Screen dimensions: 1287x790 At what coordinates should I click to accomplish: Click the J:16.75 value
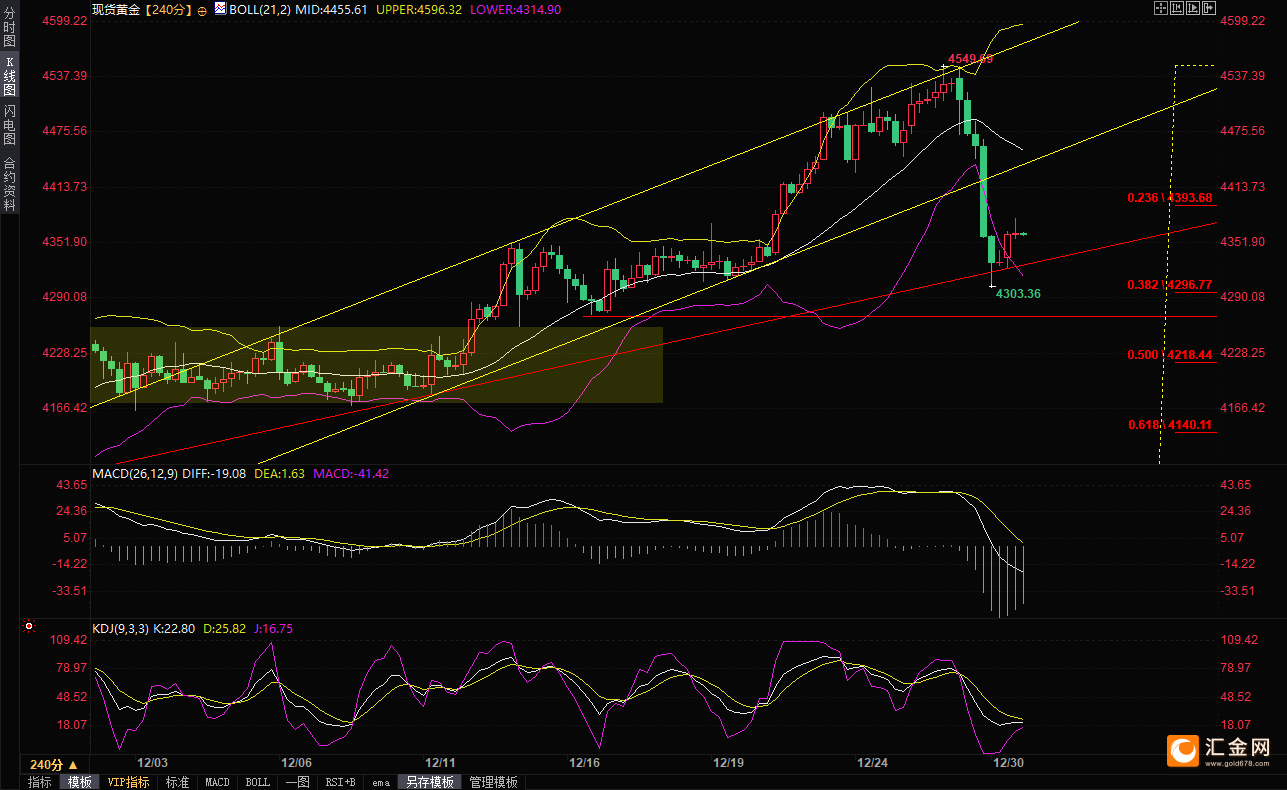click(274, 629)
